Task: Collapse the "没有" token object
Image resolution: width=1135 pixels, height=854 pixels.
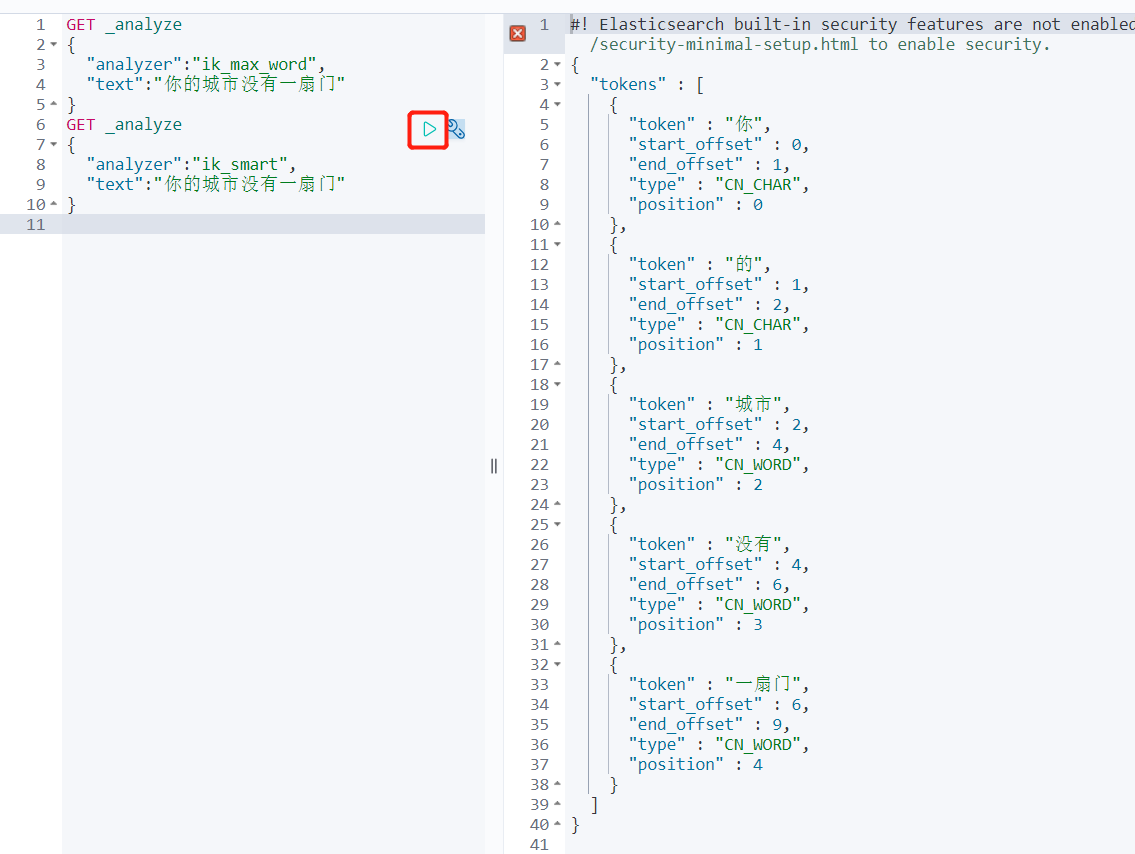Action: 556,523
